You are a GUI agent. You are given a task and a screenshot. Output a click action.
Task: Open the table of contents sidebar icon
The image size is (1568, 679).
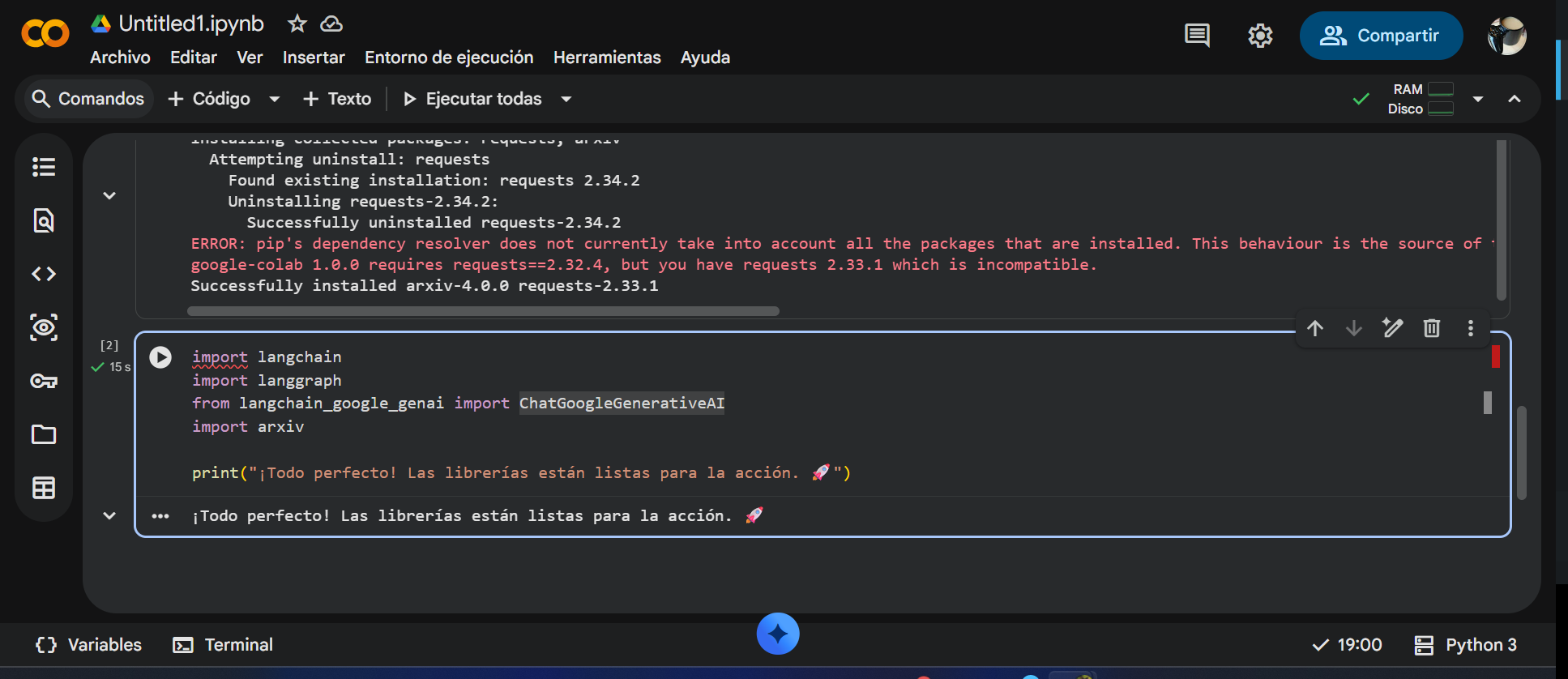pyautogui.click(x=44, y=167)
